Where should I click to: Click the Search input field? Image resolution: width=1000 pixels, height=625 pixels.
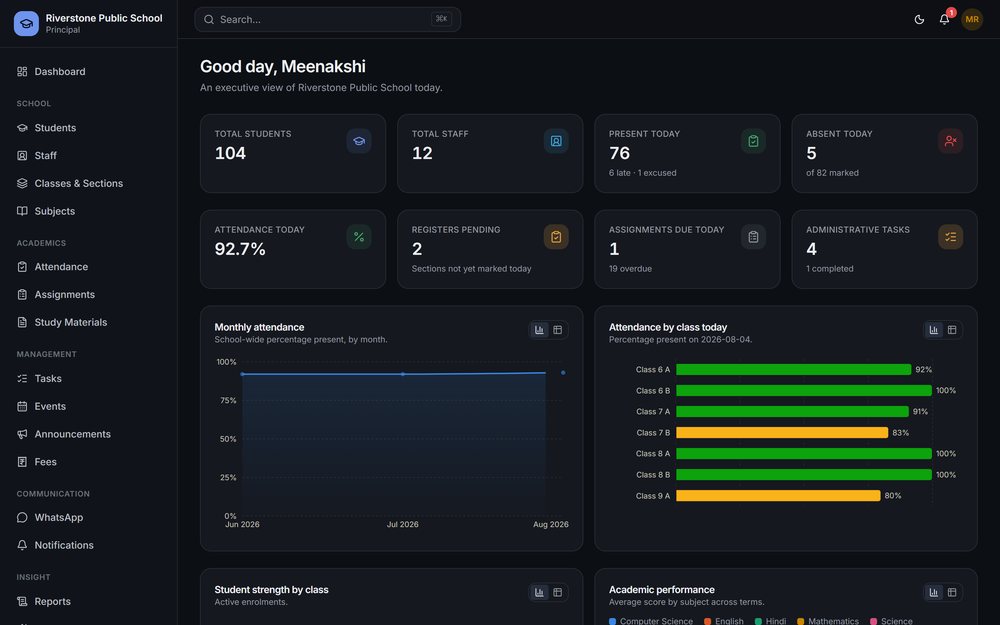tap(327, 20)
